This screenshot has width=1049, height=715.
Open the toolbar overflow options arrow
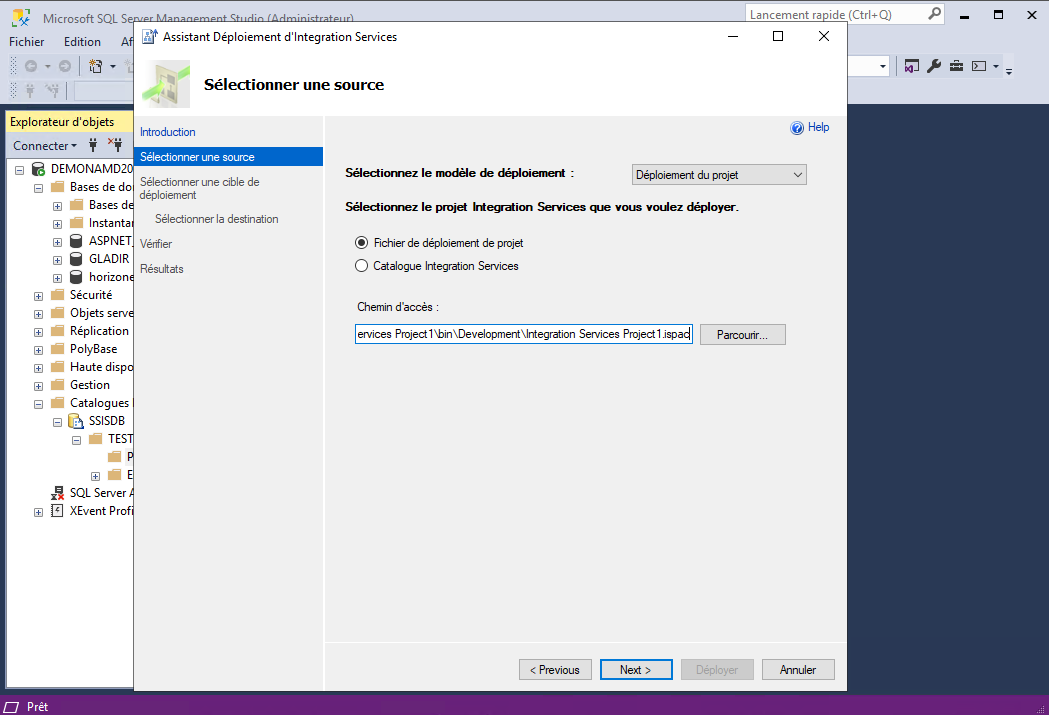[x=1009, y=71]
